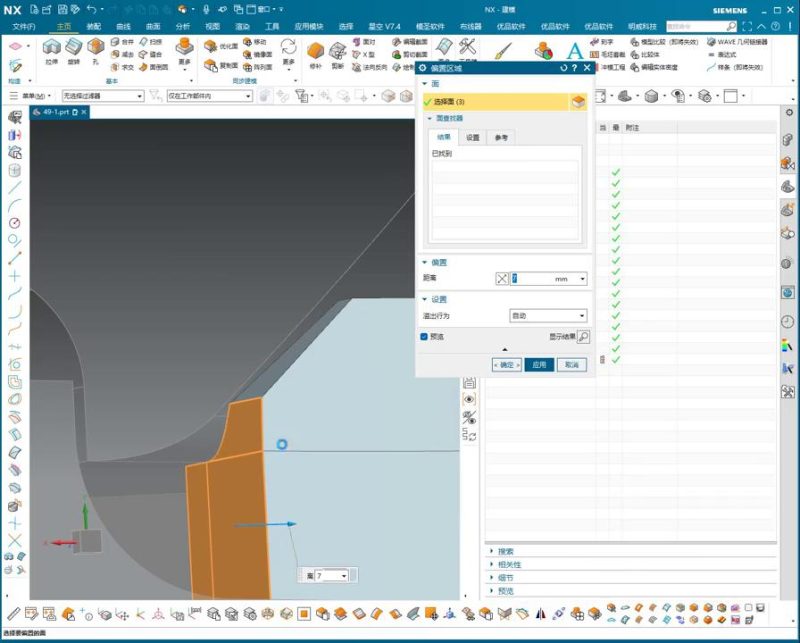This screenshot has width=800, height=643.
Task: Select the 孔 (Hole) tool in ribbon
Action: [96, 48]
